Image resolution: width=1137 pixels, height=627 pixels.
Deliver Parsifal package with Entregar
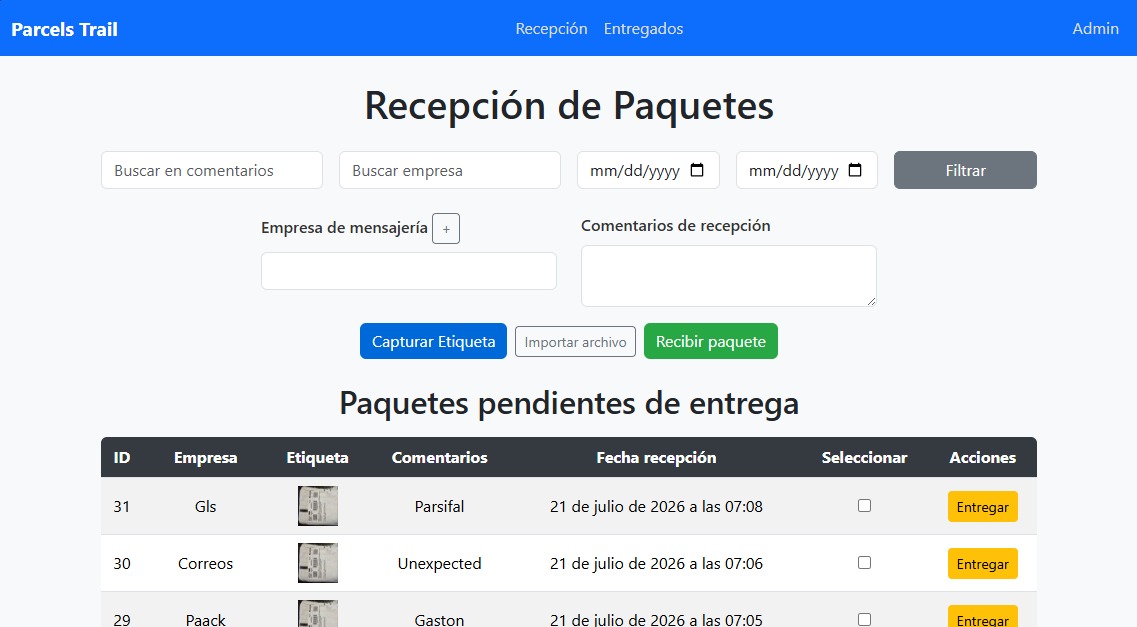pyautogui.click(x=983, y=507)
